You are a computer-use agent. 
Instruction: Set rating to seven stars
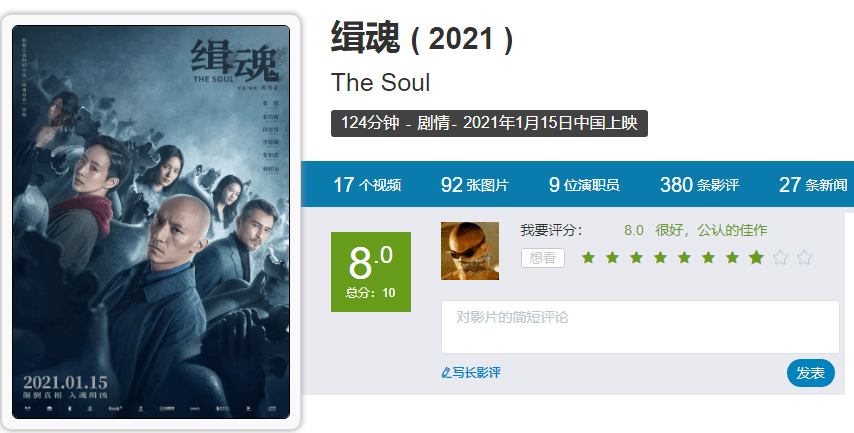pos(732,257)
